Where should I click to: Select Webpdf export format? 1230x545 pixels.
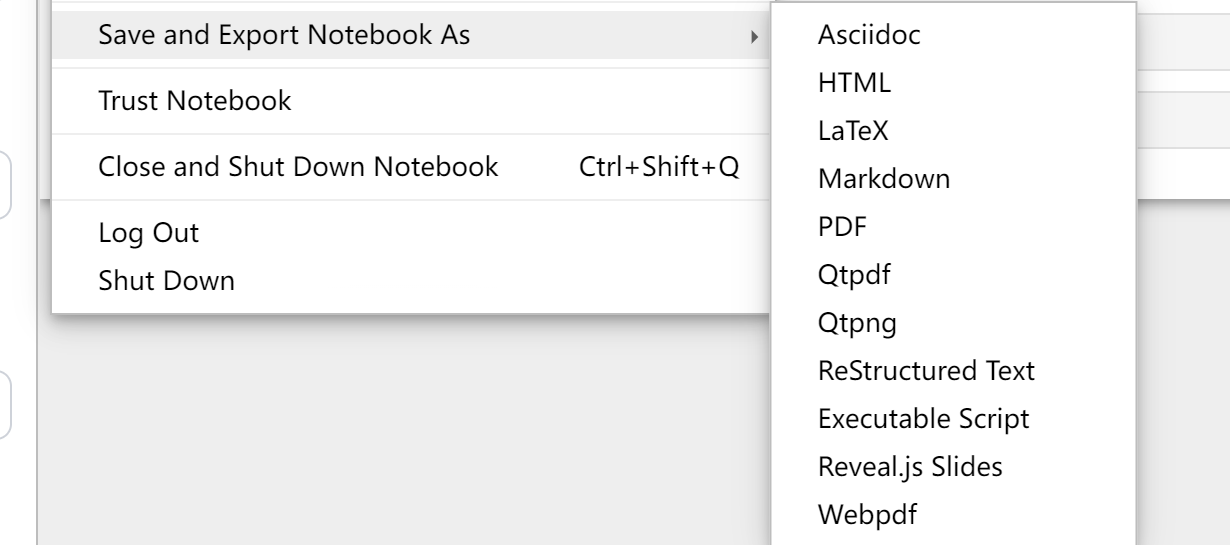(x=867, y=515)
